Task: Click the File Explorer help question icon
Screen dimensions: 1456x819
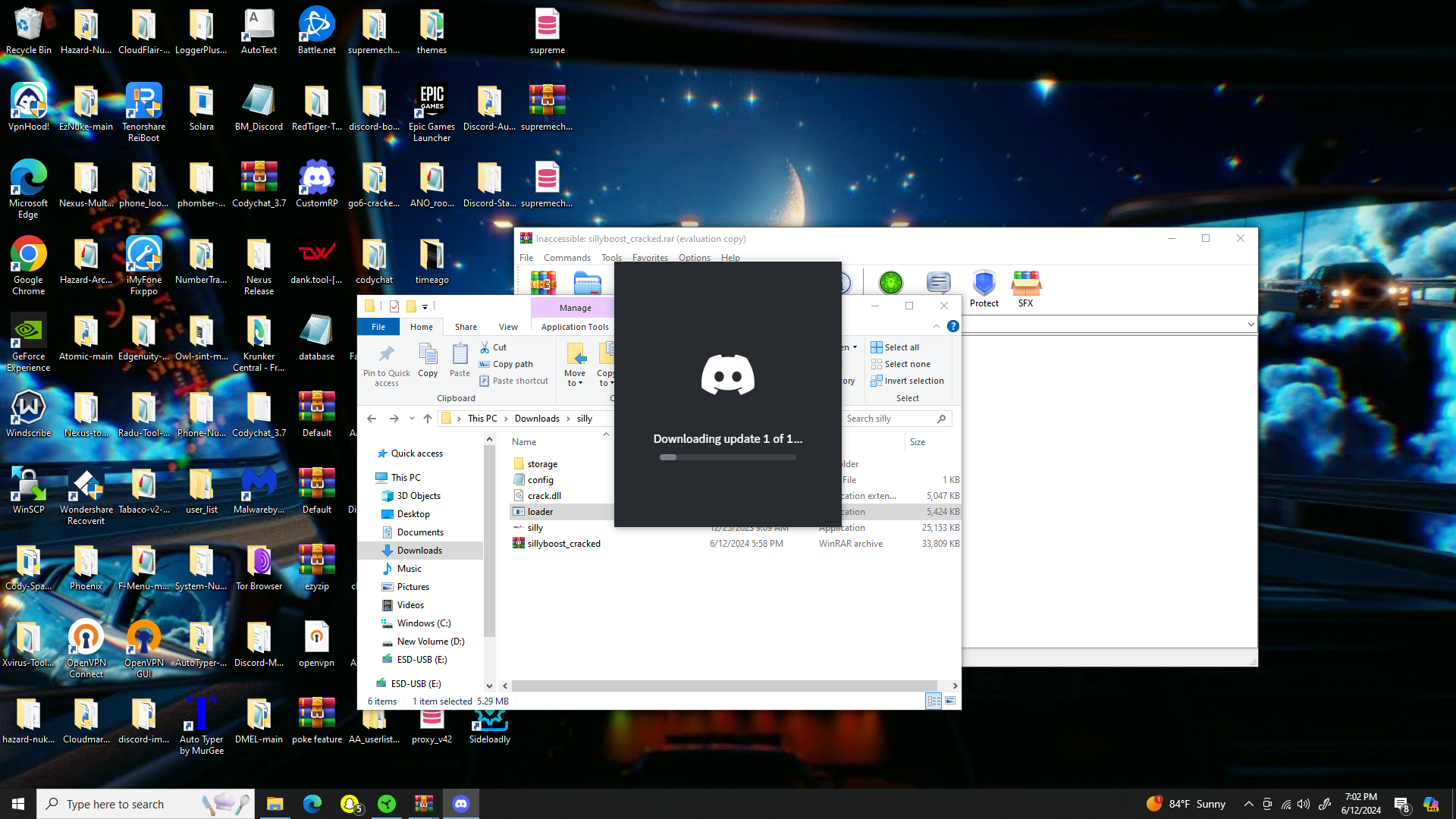Action: [953, 326]
